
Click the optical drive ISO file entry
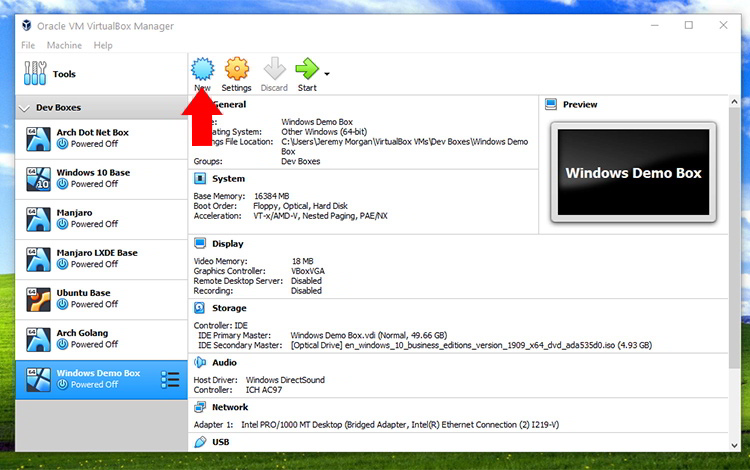click(471, 345)
